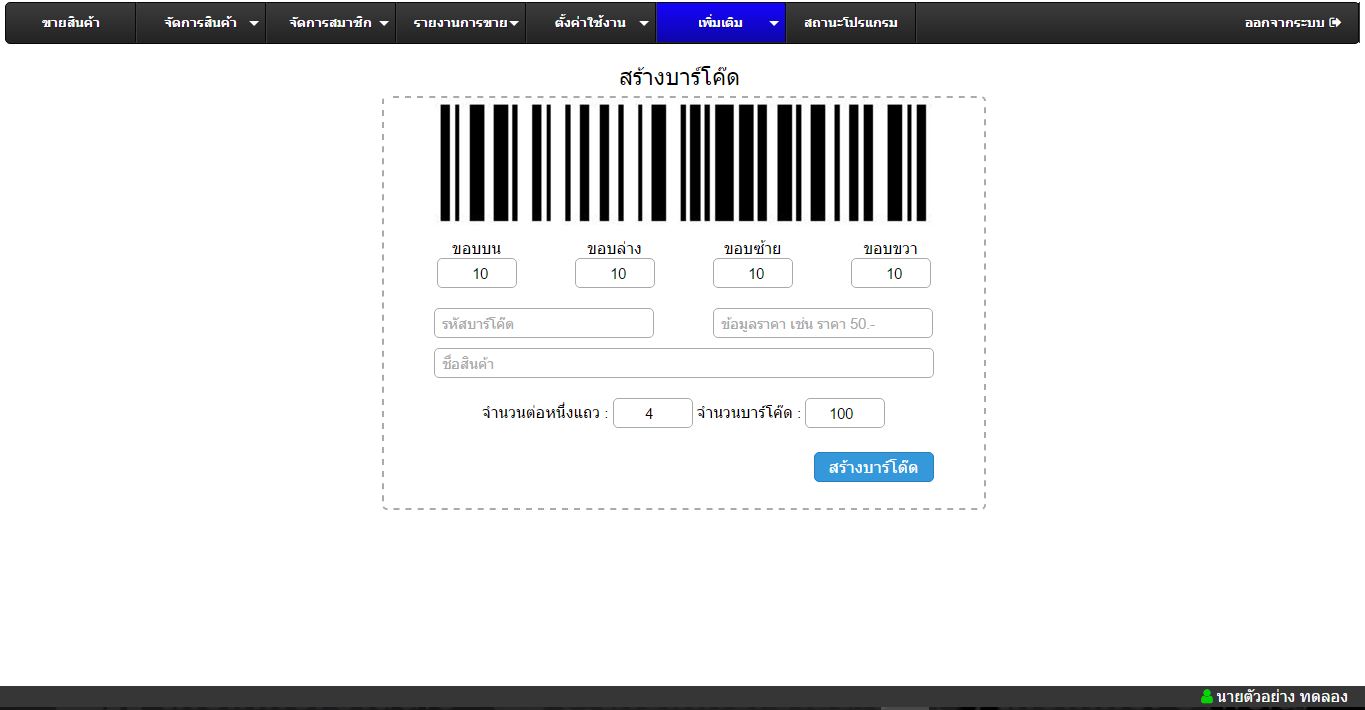Go to ขายสินค้า menu item
The image size is (1365, 710).
[71, 23]
